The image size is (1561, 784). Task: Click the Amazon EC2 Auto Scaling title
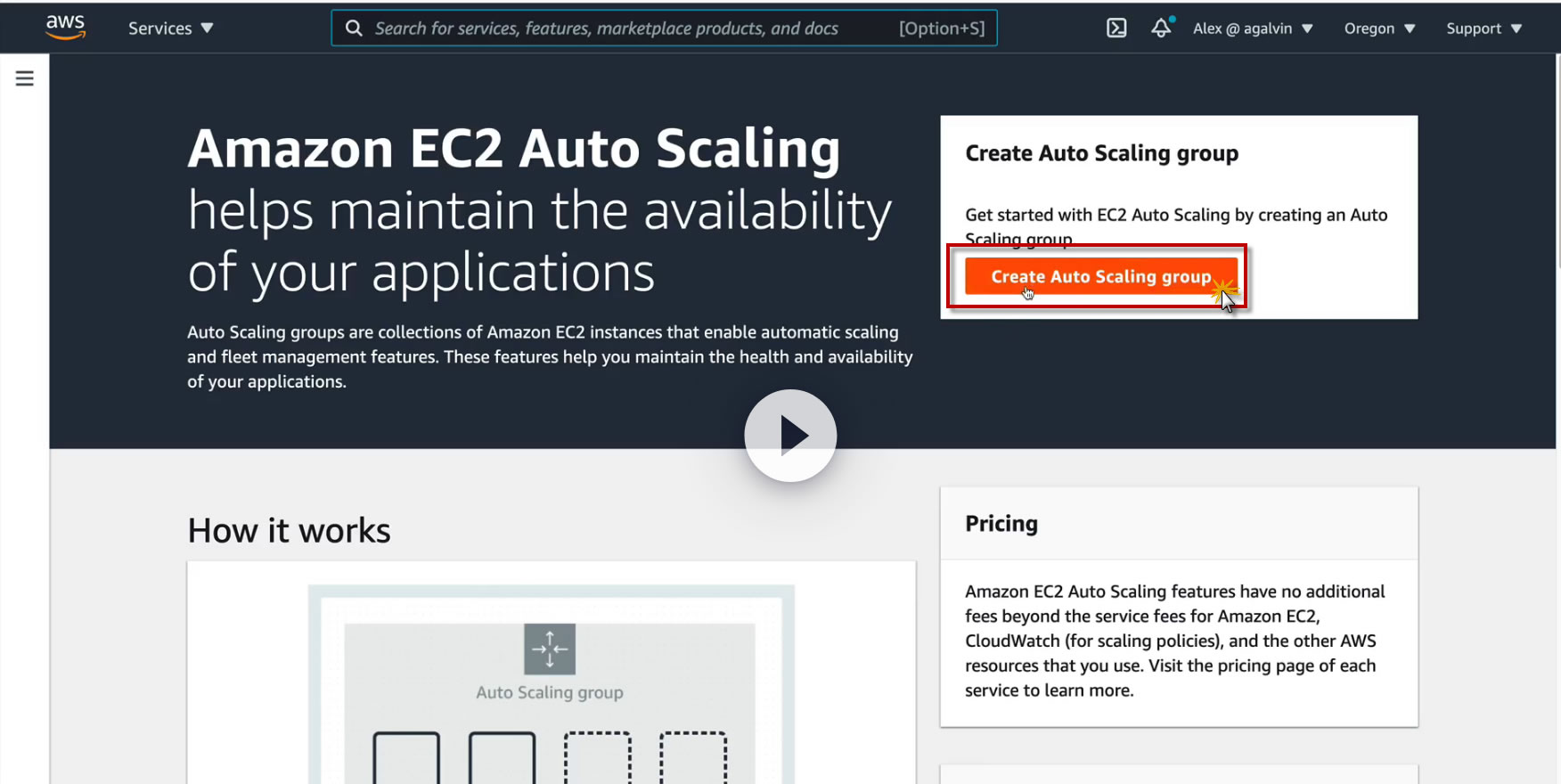click(x=514, y=148)
